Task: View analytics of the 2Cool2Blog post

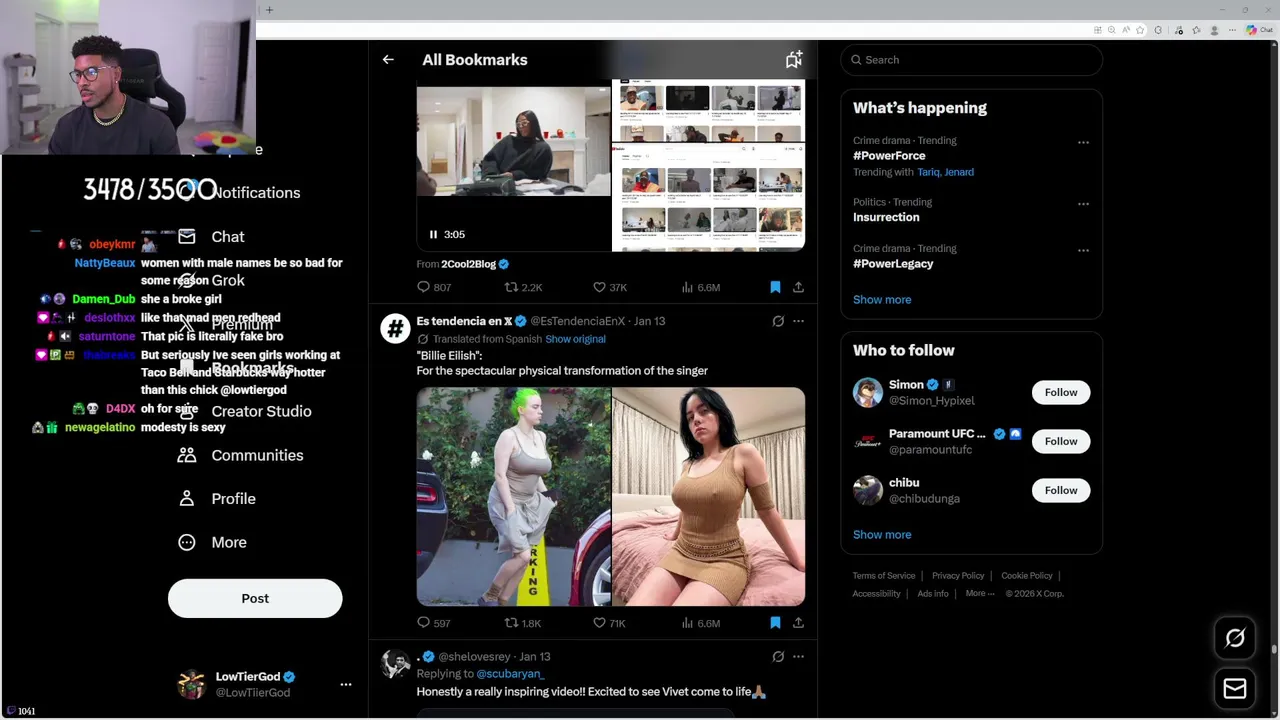Action: pos(700,287)
